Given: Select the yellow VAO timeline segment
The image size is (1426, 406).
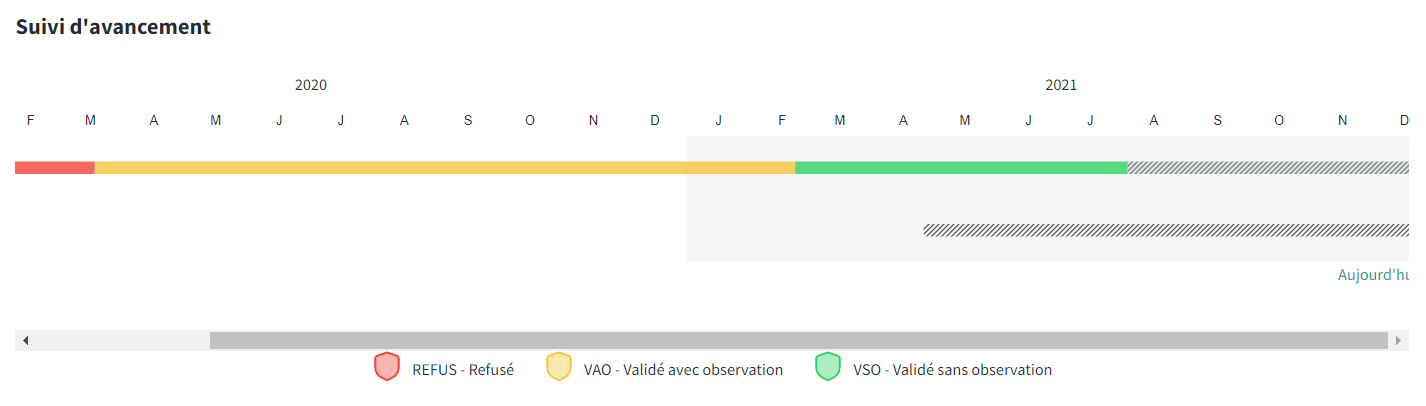Looking at the screenshot, I should 444,167.
